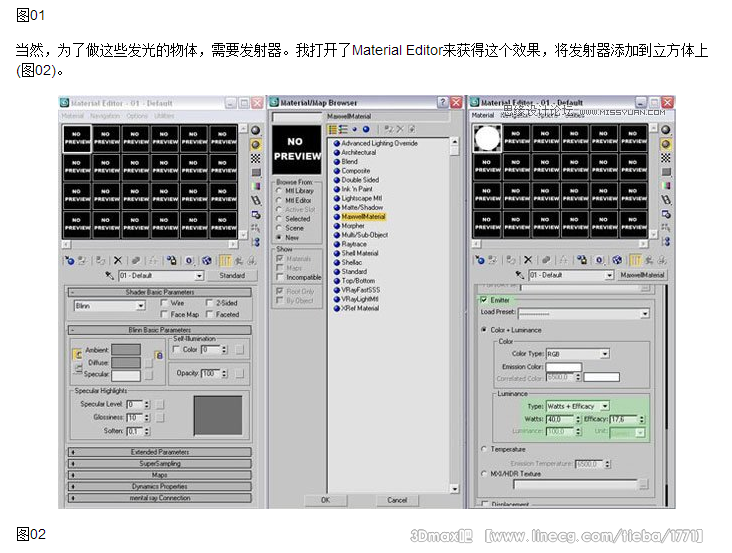Viewport: 732px width, 553px height.
Task: Enable the Faceted checkbox
Action: (209, 315)
